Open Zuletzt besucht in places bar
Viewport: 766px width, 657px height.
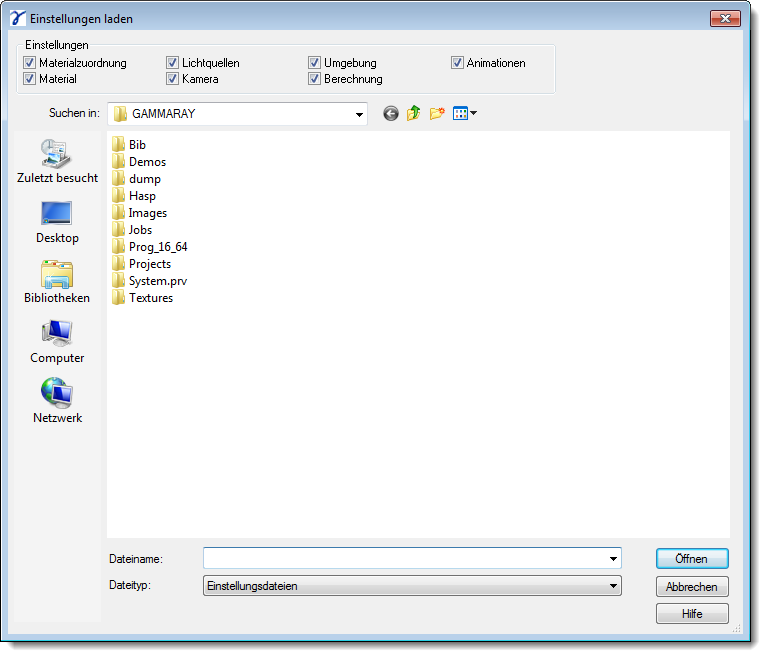click(57, 162)
